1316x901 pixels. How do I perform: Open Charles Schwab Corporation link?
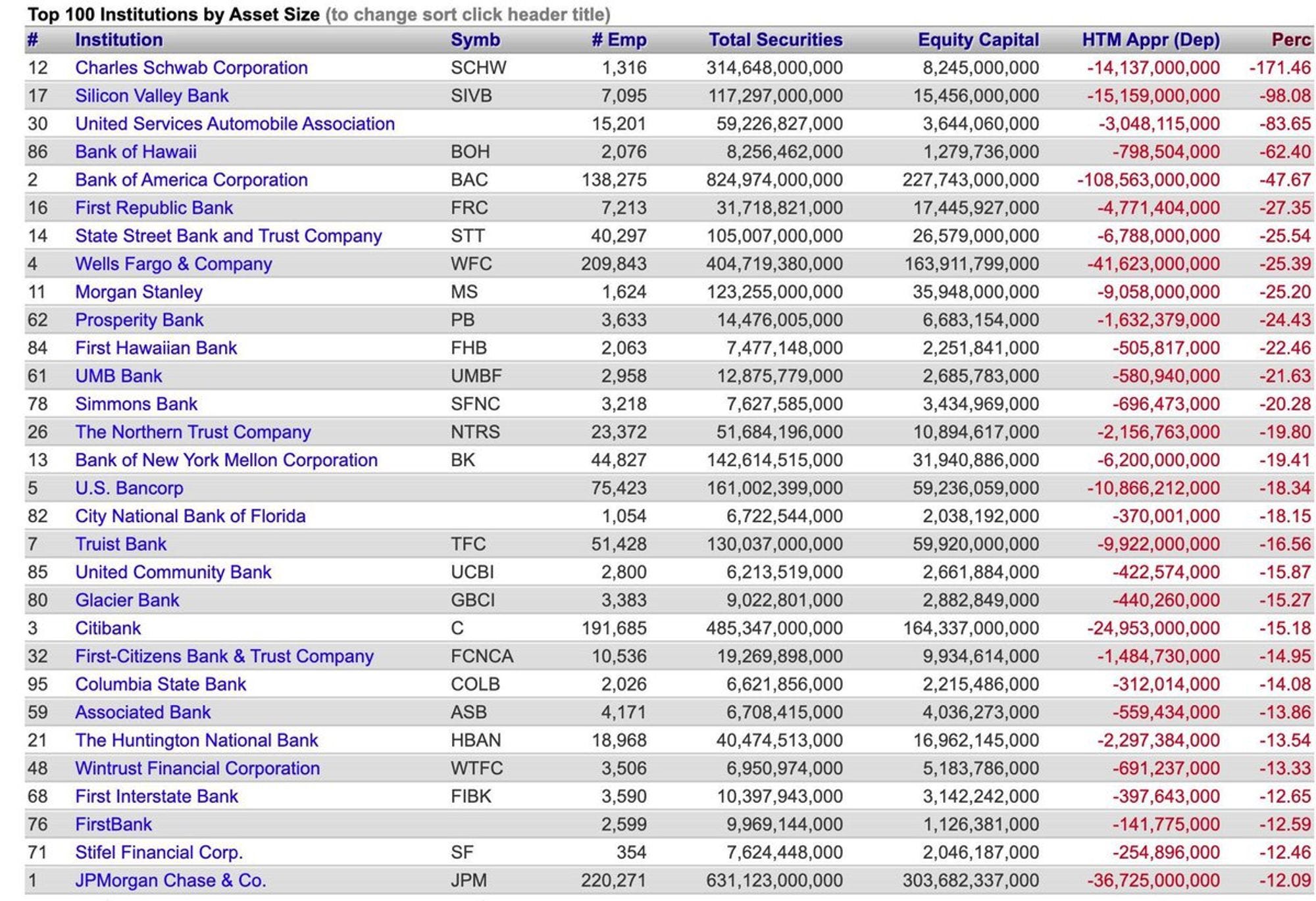click(191, 68)
